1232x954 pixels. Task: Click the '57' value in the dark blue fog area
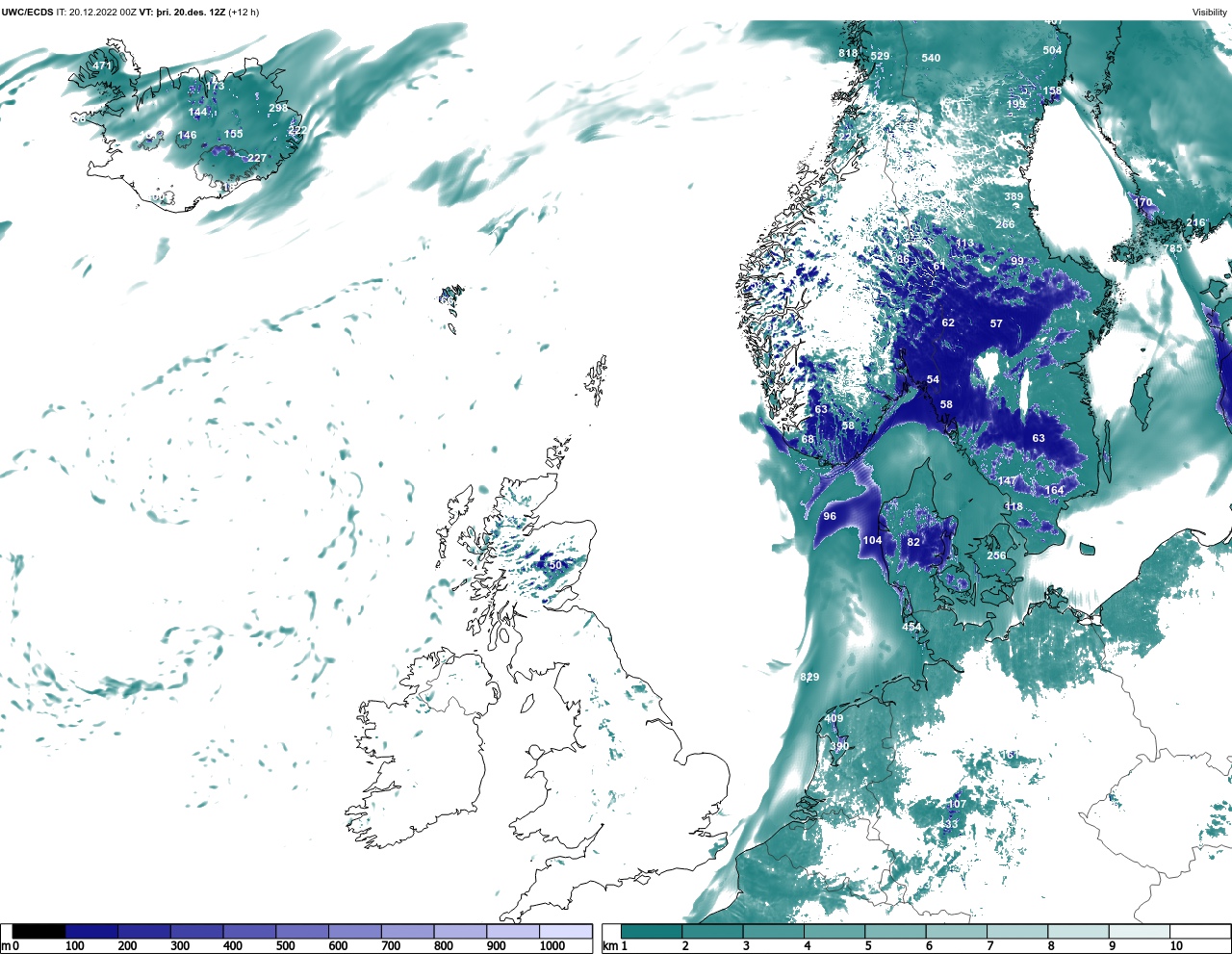[996, 323]
